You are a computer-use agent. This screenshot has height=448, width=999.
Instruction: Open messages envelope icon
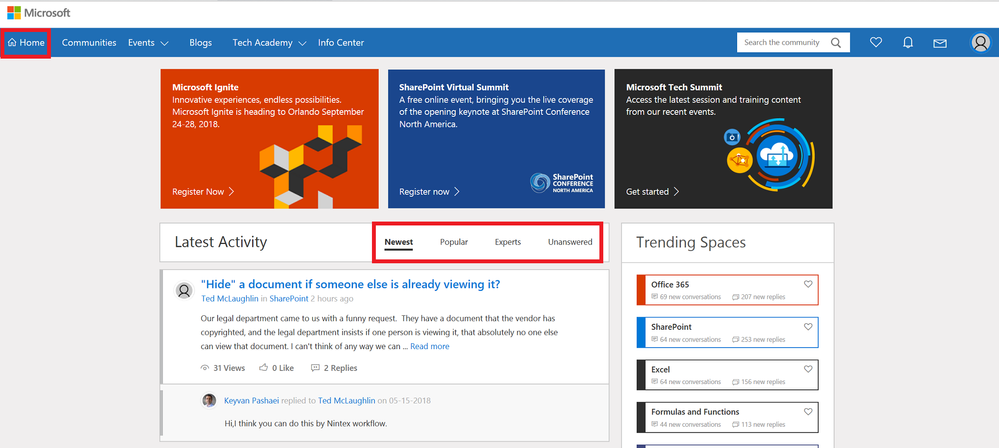(x=940, y=43)
